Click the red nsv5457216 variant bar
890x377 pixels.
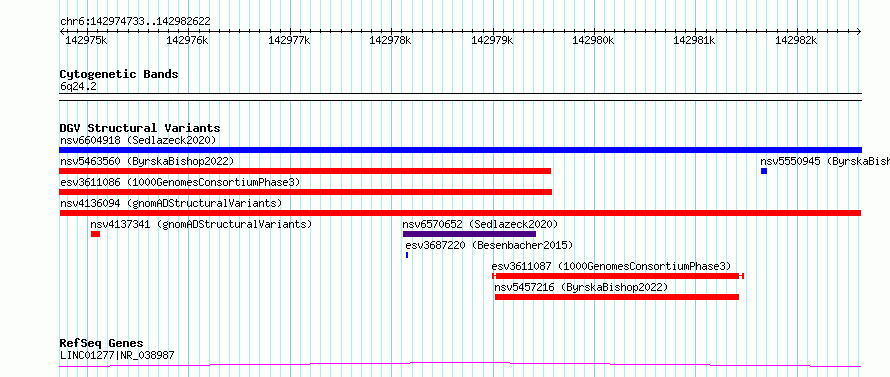click(617, 297)
